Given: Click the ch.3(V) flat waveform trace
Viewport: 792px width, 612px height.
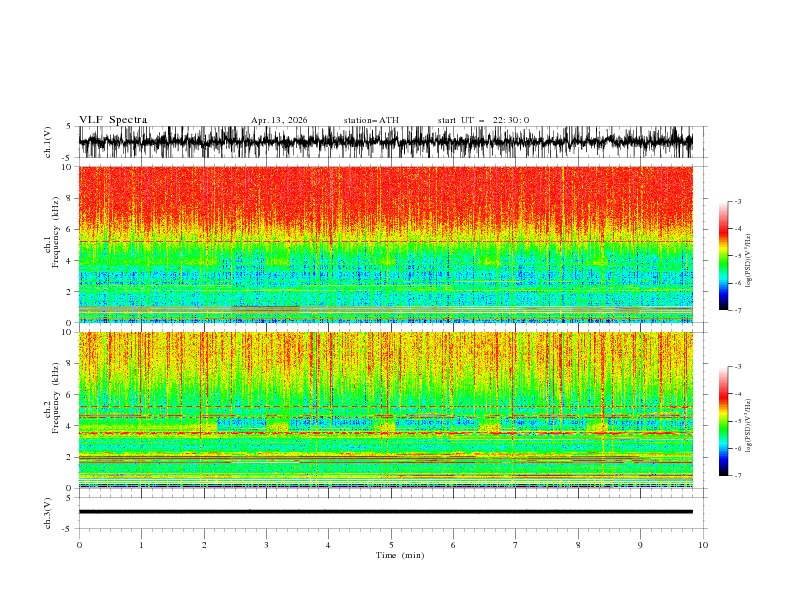Looking at the screenshot, I should [x=386, y=512].
